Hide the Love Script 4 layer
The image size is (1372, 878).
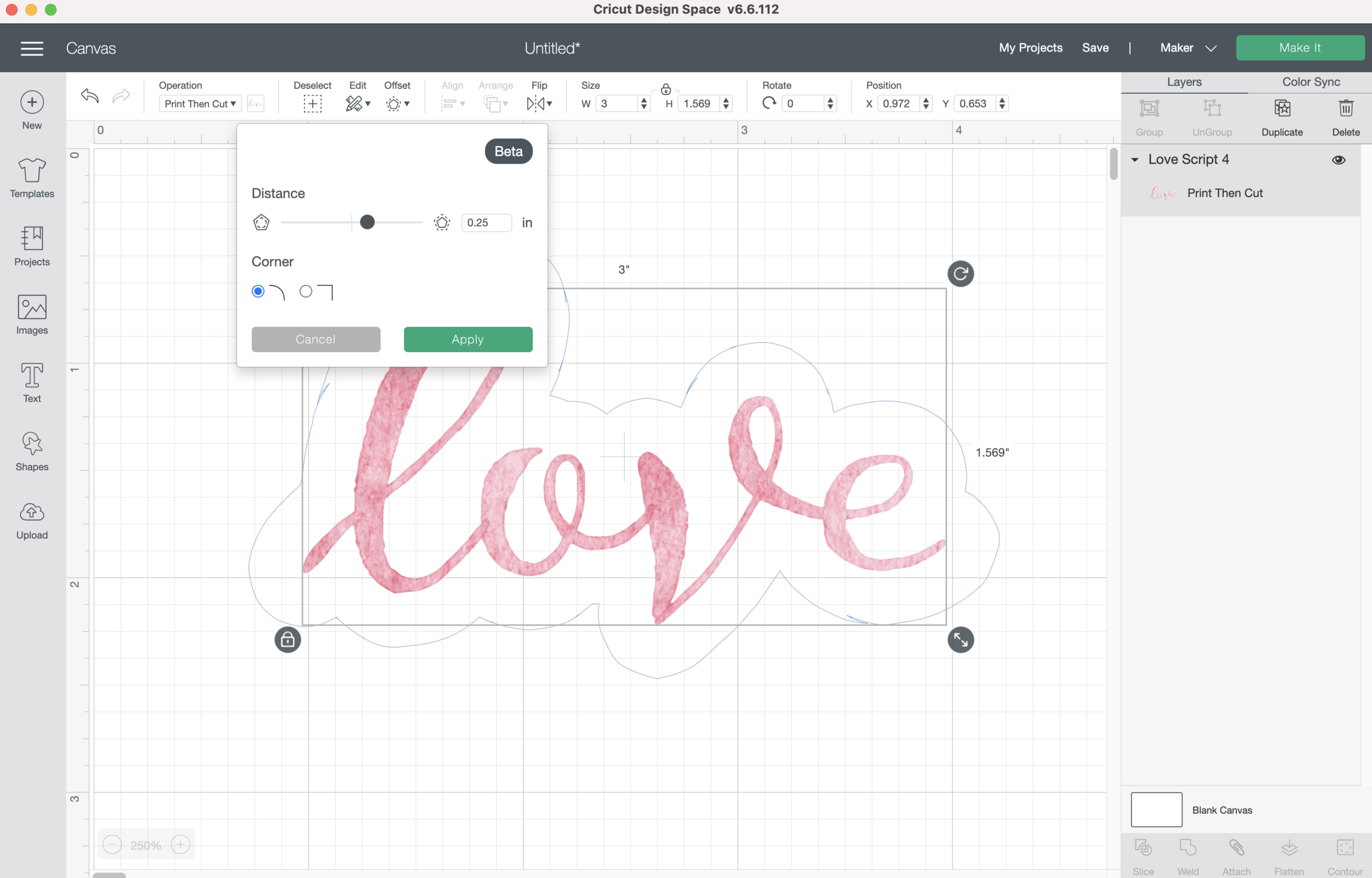point(1339,160)
